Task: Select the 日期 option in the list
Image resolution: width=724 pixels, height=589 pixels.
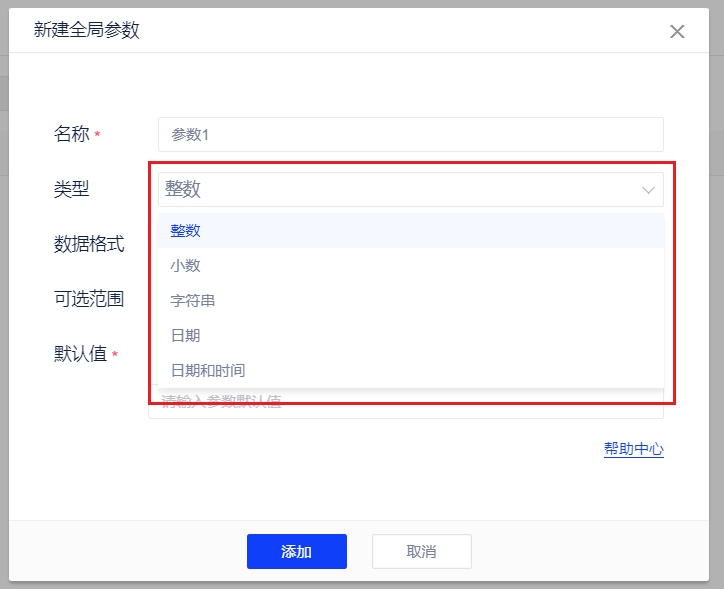Action: (185, 335)
